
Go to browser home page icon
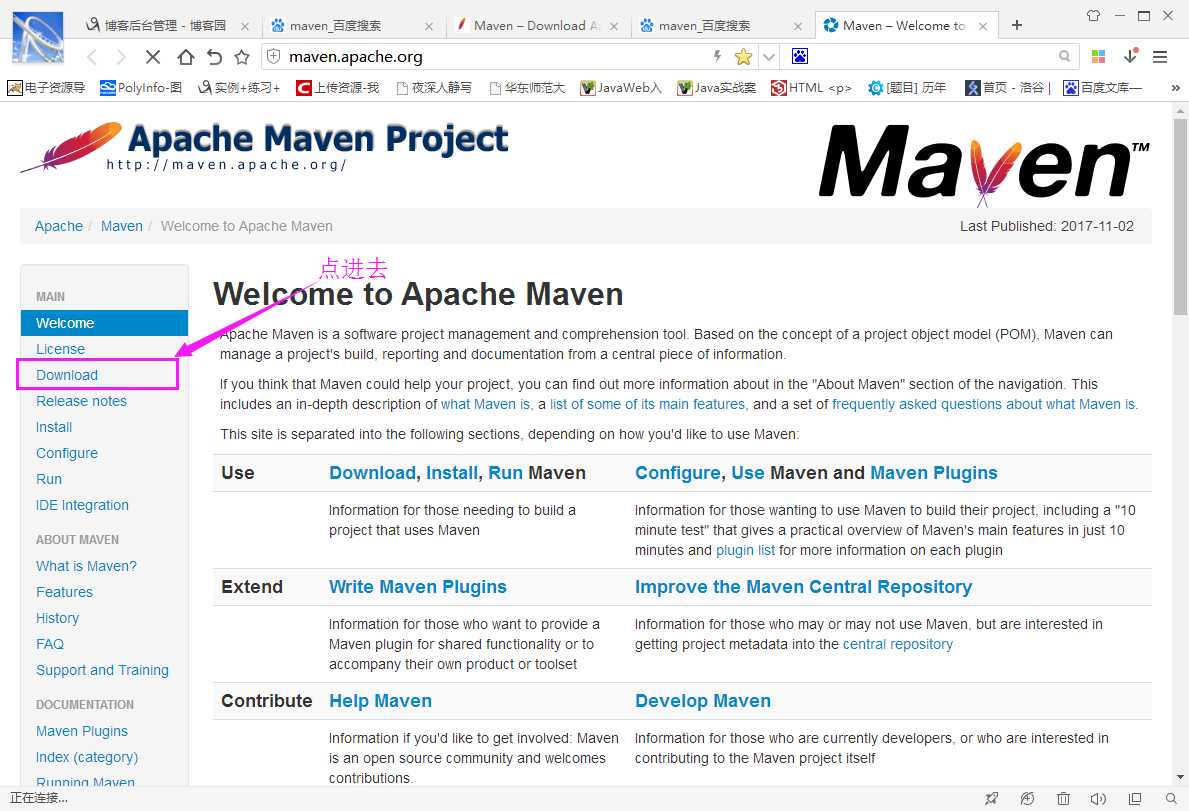point(186,57)
